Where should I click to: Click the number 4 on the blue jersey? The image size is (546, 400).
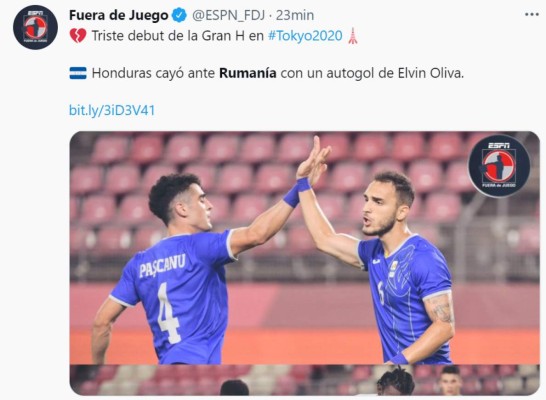click(x=168, y=313)
